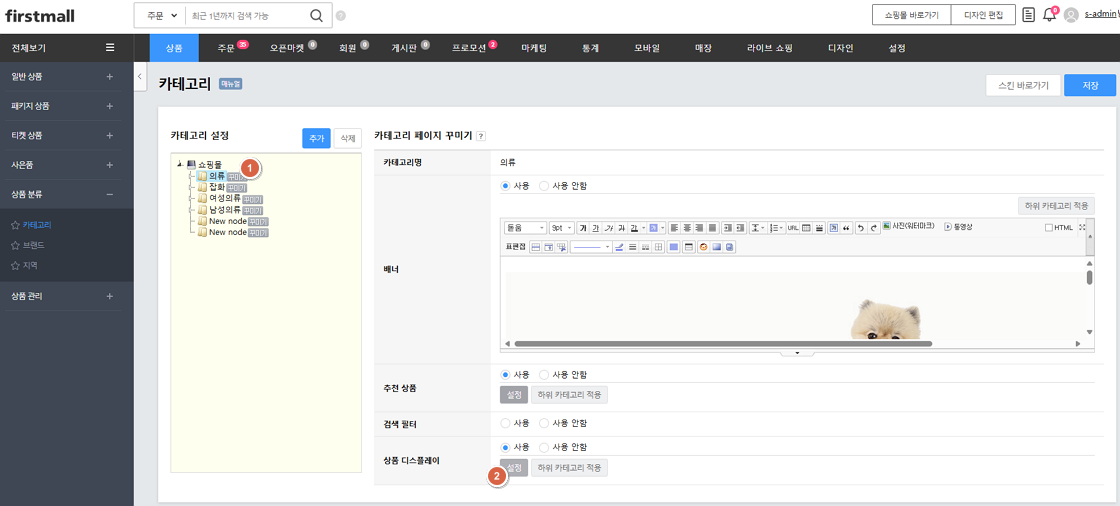Viewport: 1120px width, 506px height.
Task: Click the search magnifier icon
Action: pyautogui.click(x=316, y=16)
